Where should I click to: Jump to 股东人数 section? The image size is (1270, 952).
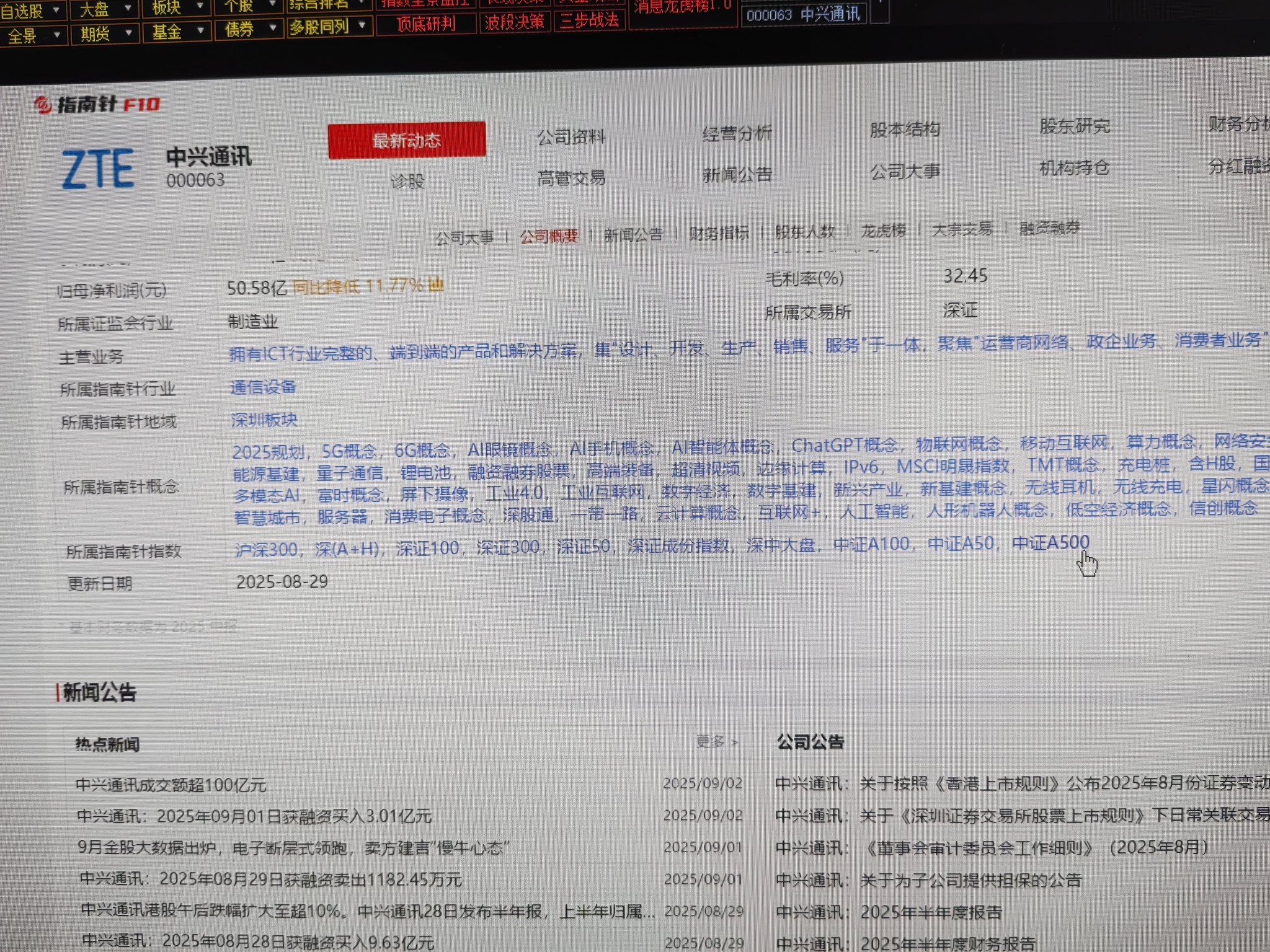(804, 232)
